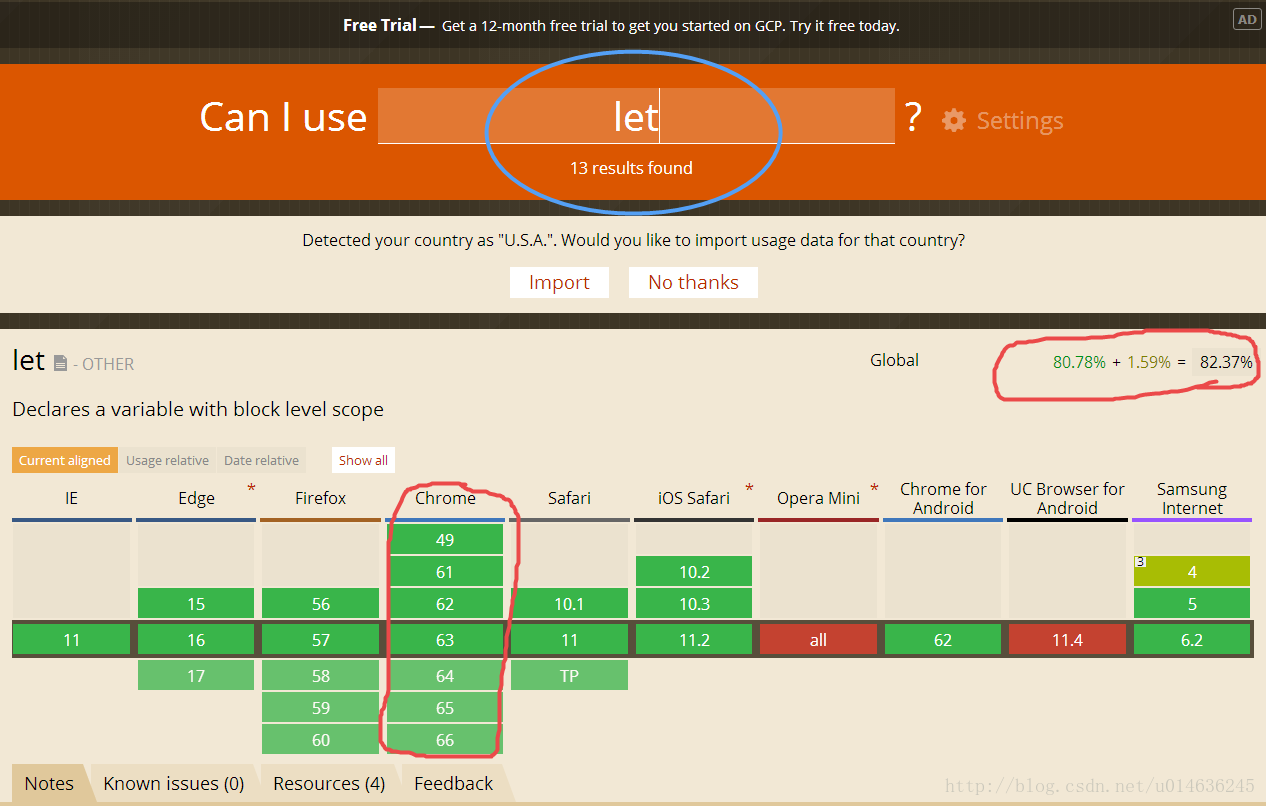The image size is (1266, 806).
Task: Click the IE 11 support cell
Action: point(71,640)
